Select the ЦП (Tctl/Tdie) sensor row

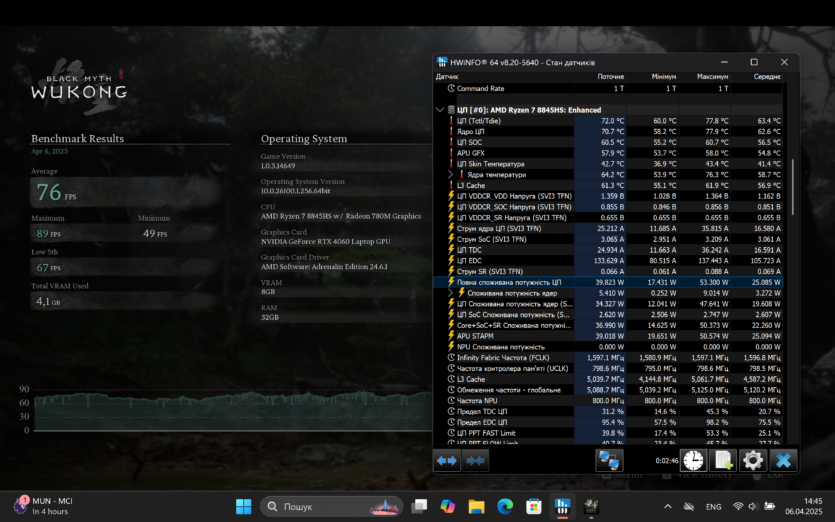[608, 121]
